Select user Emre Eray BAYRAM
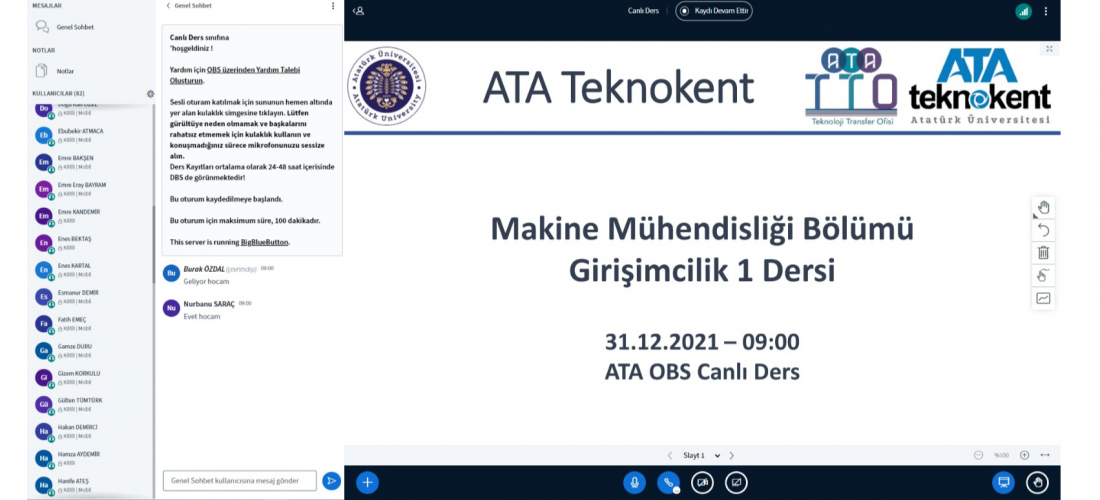The width and height of the screenshot is (1100, 500). tap(92, 189)
